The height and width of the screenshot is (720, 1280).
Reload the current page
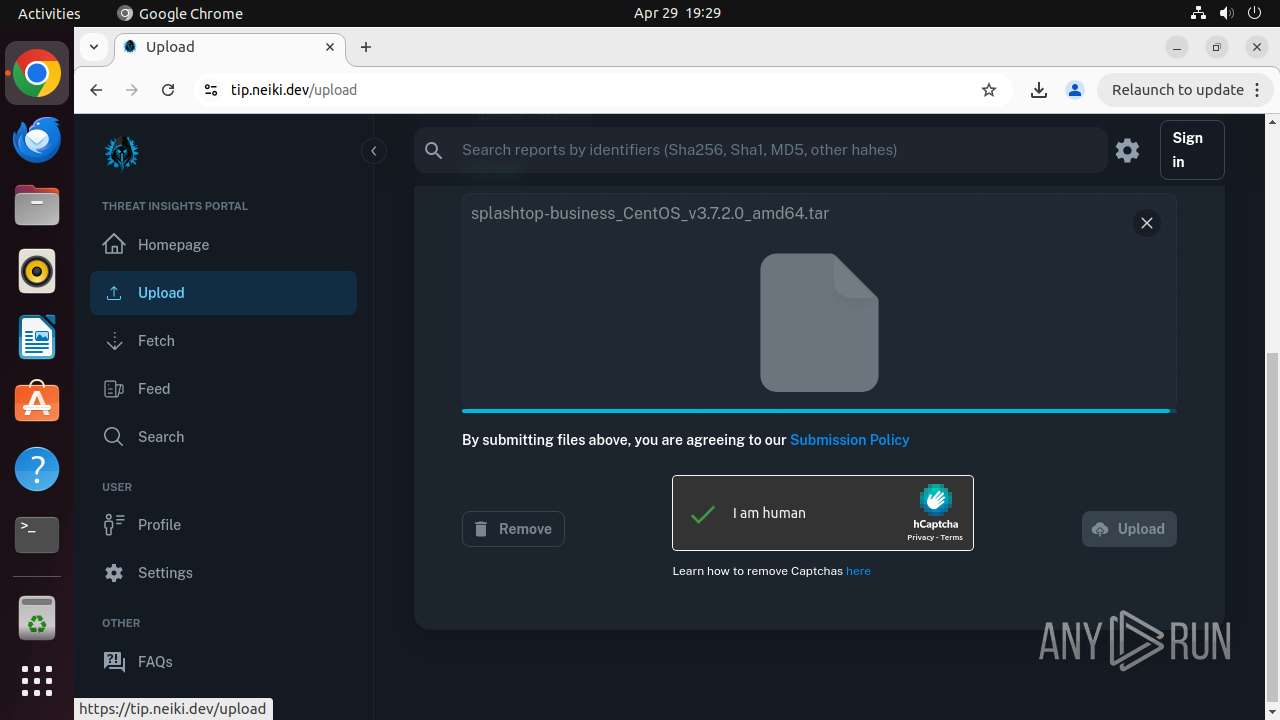[x=168, y=90]
